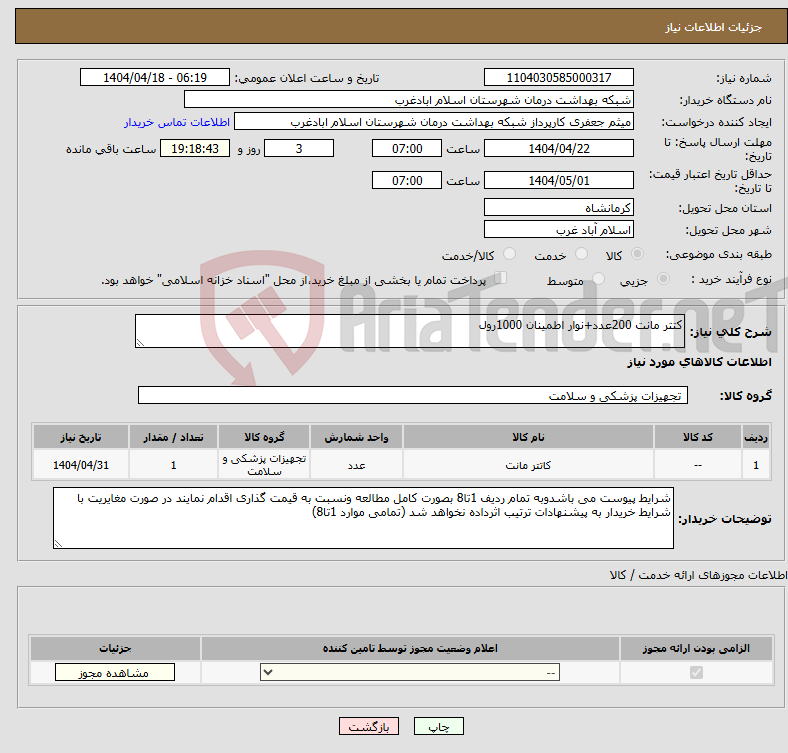Click the row number cell 1 under ردیف
Viewport: 788px width, 753px height.
(x=756, y=465)
